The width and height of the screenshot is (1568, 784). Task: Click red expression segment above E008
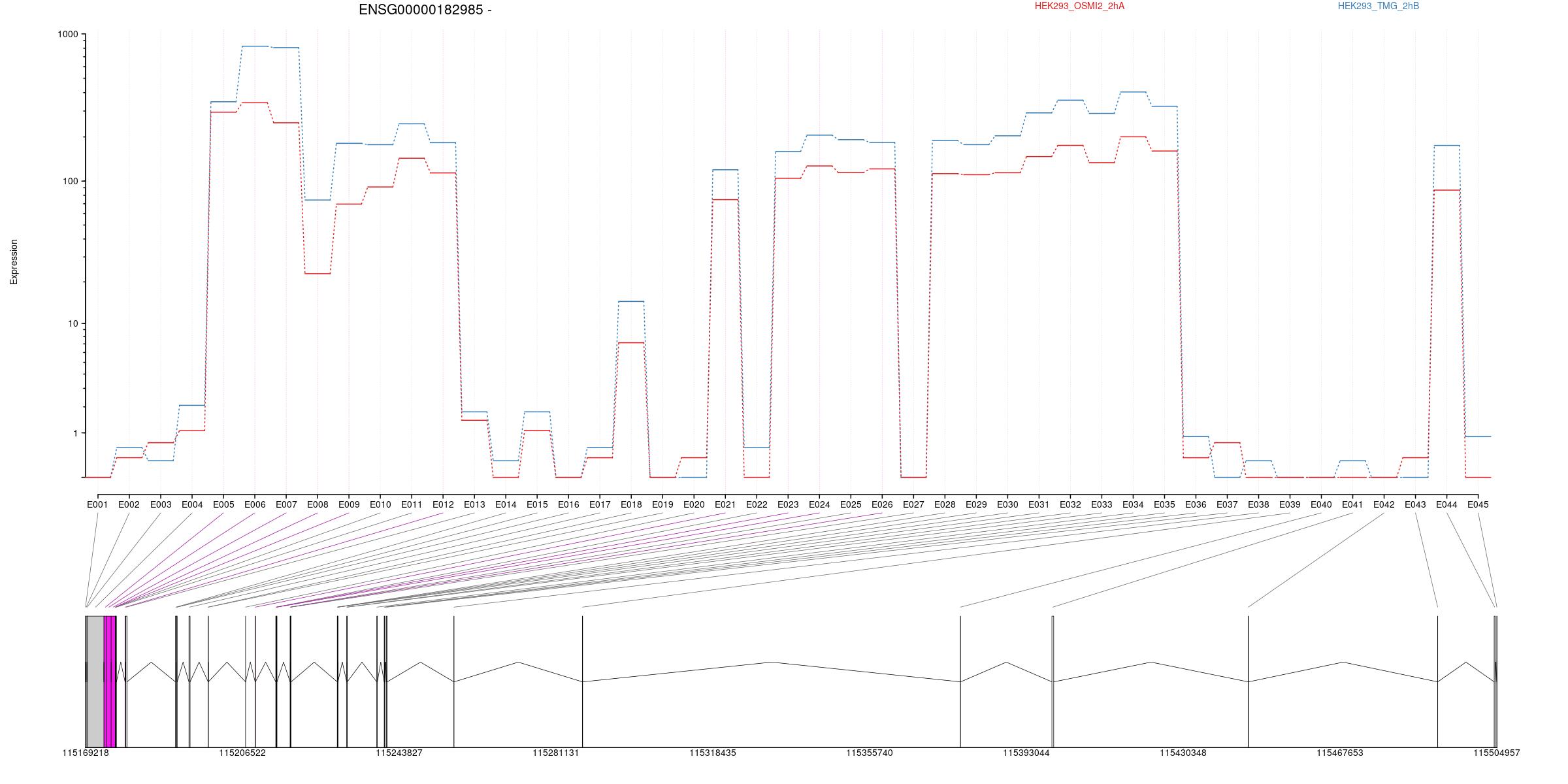point(318,274)
